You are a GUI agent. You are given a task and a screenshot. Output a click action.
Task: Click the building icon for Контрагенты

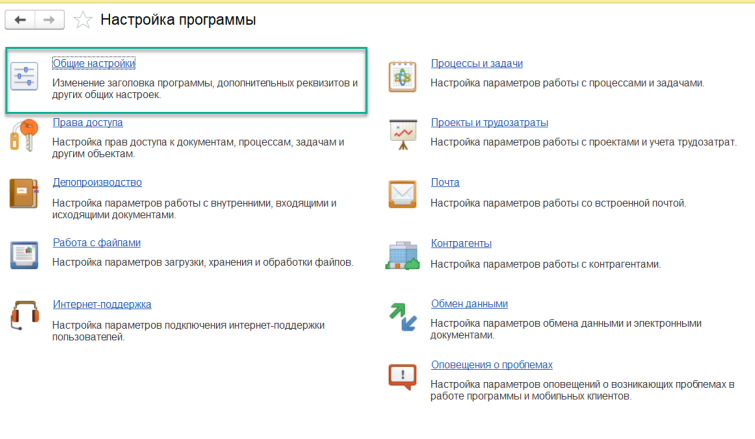click(x=402, y=255)
